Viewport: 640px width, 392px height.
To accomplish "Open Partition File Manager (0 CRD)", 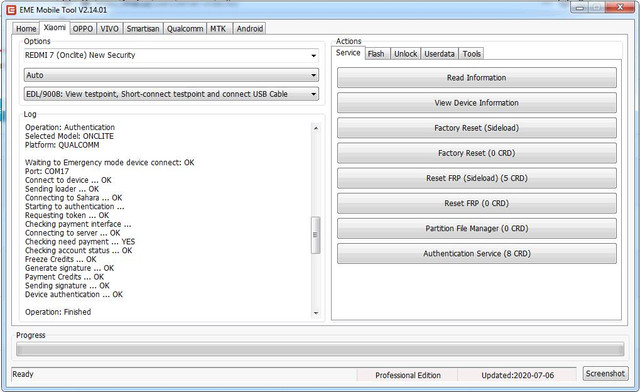I will (477, 228).
